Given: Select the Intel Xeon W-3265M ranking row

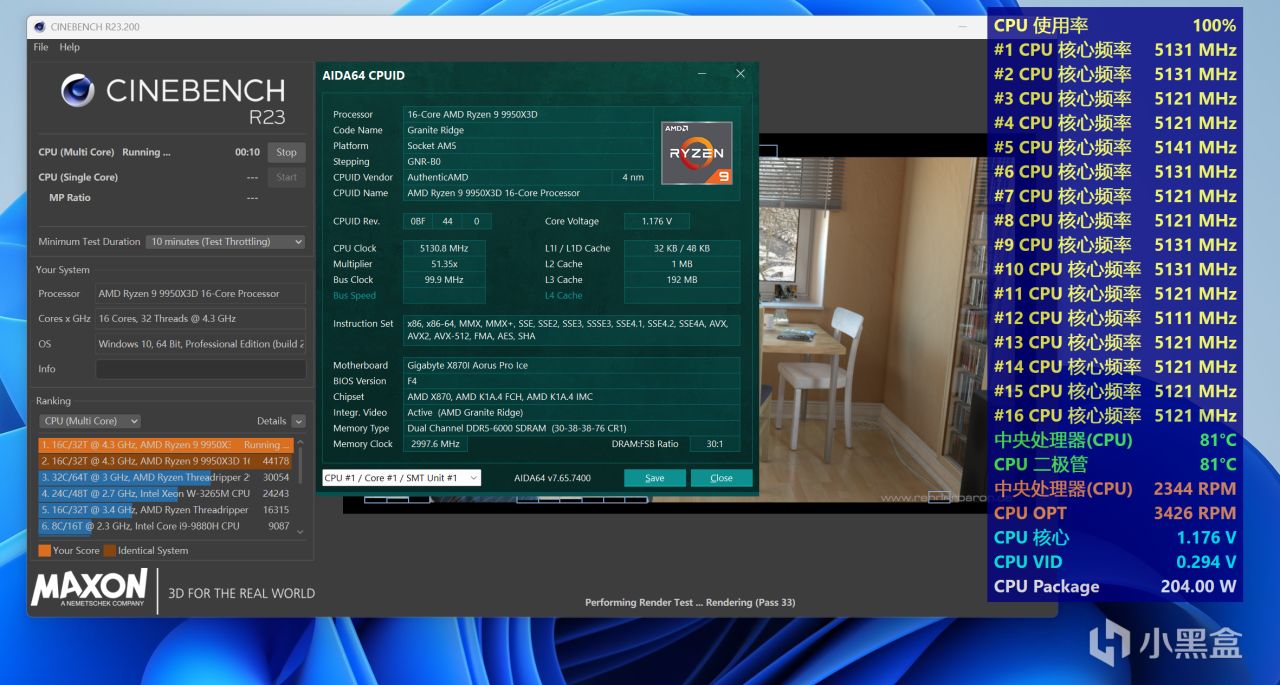Looking at the screenshot, I should tap(166, 493).
